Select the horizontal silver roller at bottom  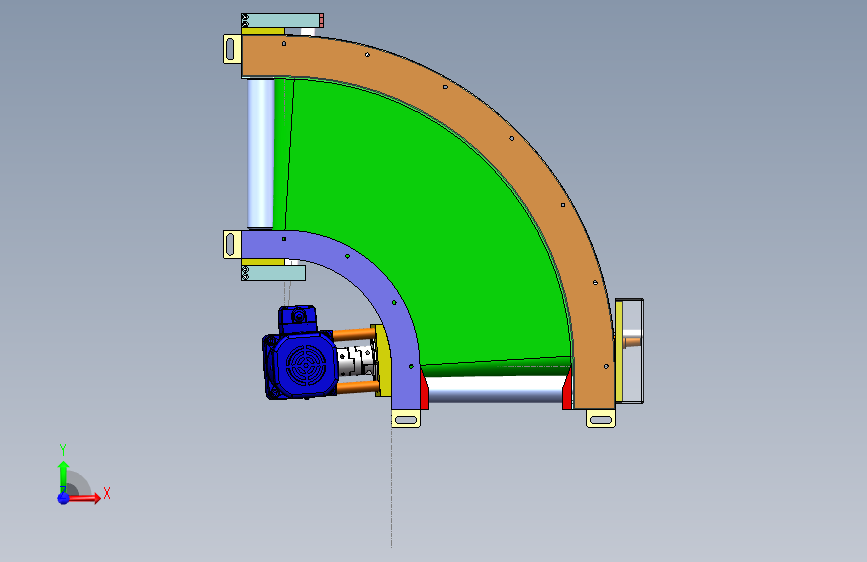496,389
